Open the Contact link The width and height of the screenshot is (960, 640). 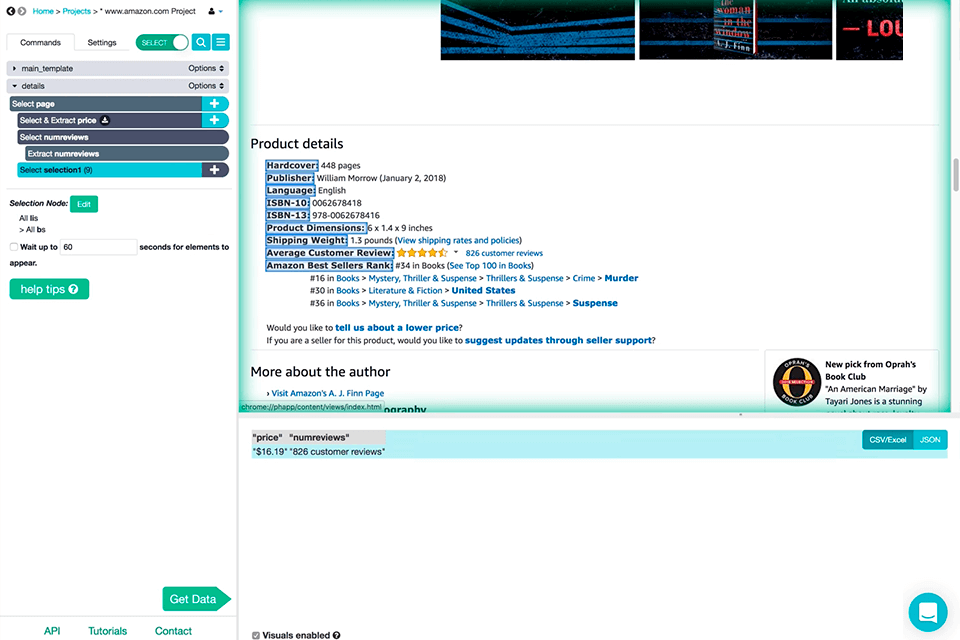pyautogui.click(x=173, y=631)
